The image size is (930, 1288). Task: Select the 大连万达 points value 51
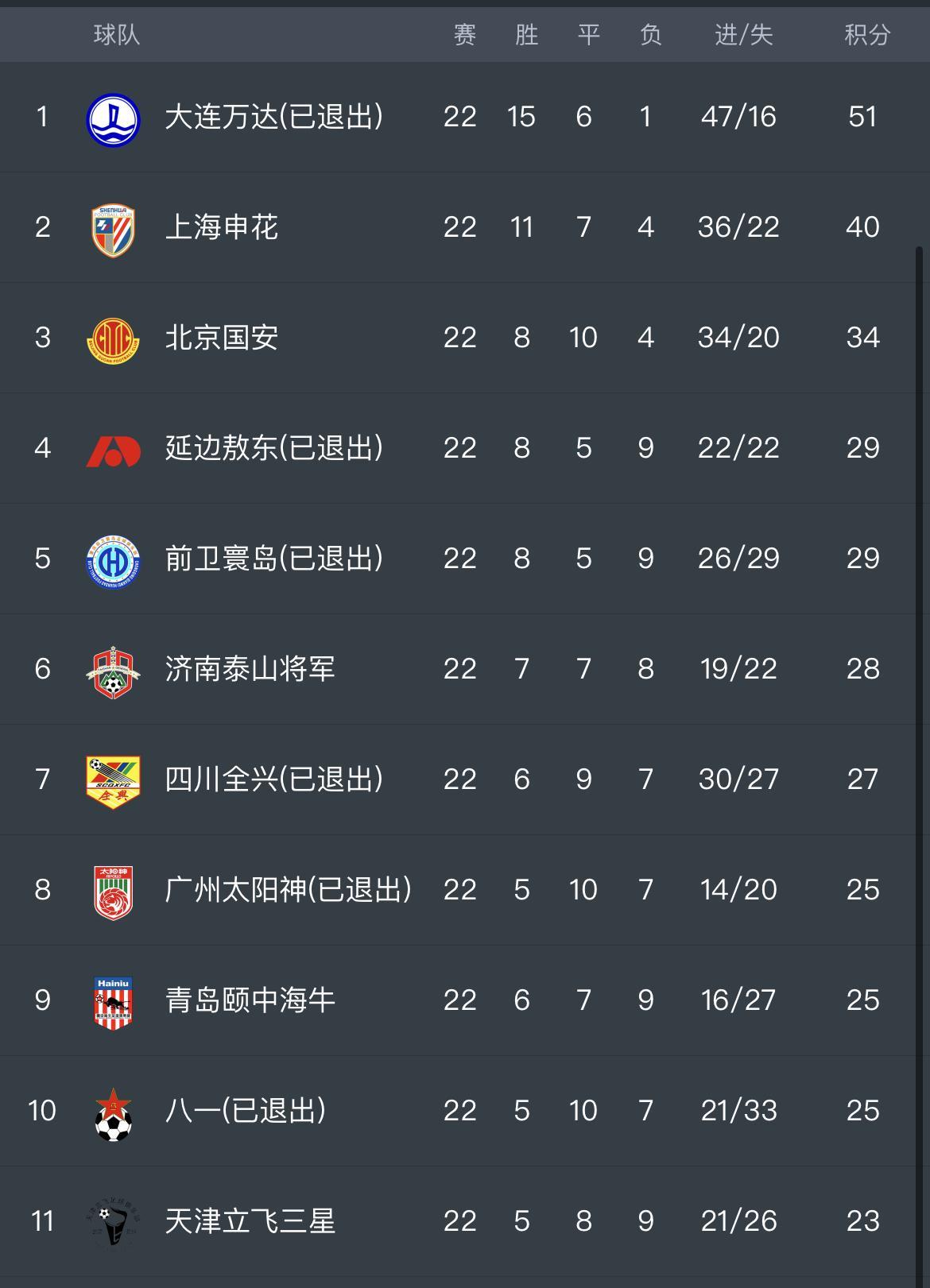(x=862, y=117)
